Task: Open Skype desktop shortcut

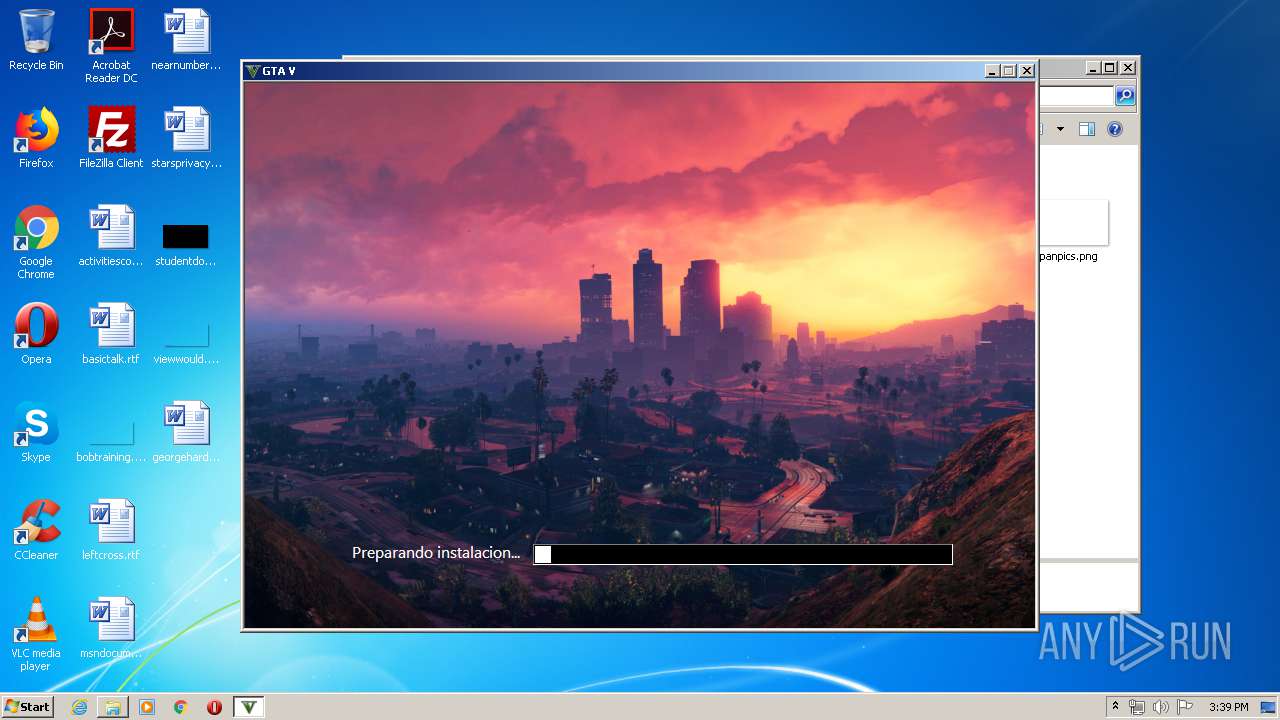Action: [x=36, y=432]
